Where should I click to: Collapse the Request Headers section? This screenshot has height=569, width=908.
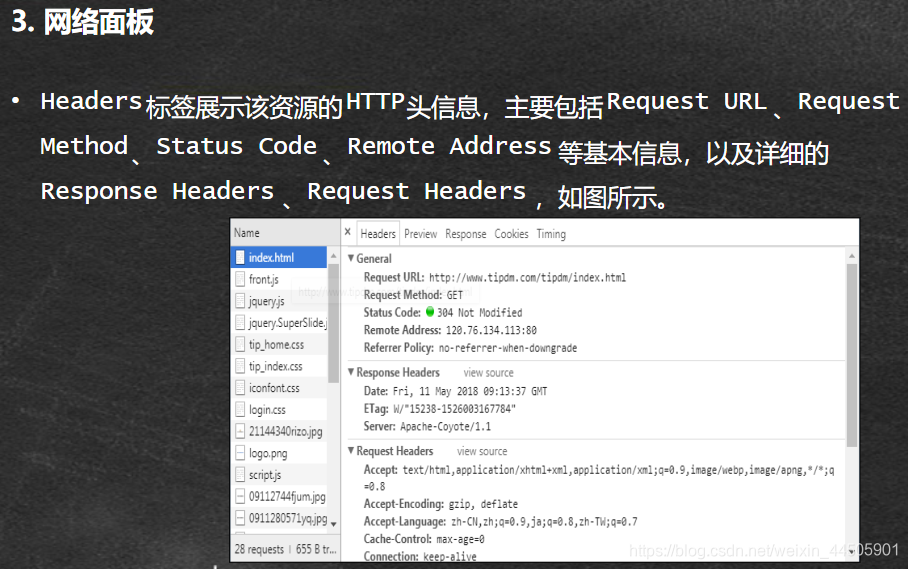(351, 450)
